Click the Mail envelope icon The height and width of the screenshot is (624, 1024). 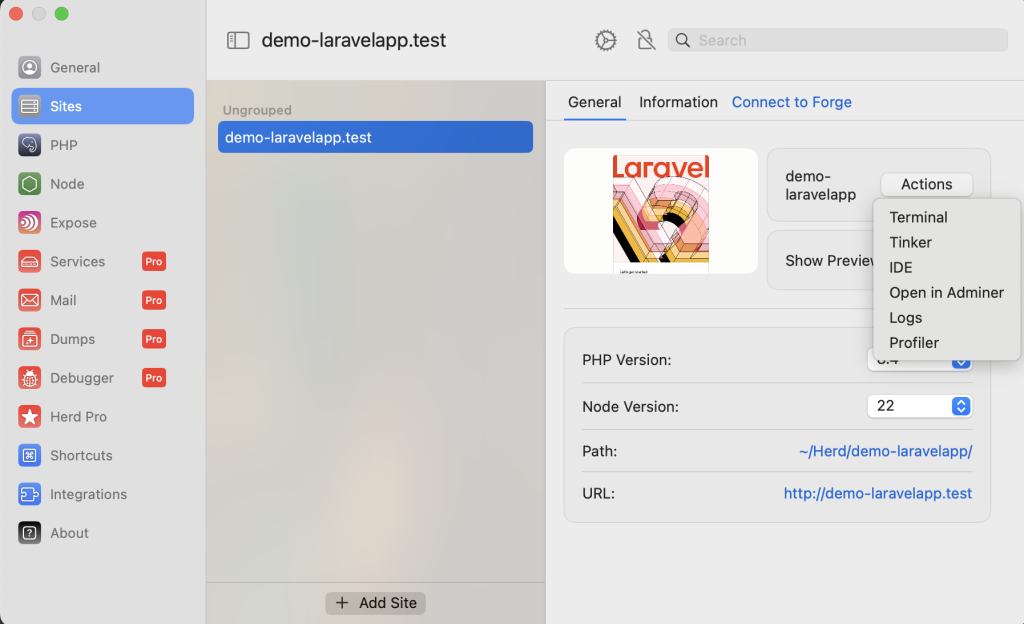[30, 300]
